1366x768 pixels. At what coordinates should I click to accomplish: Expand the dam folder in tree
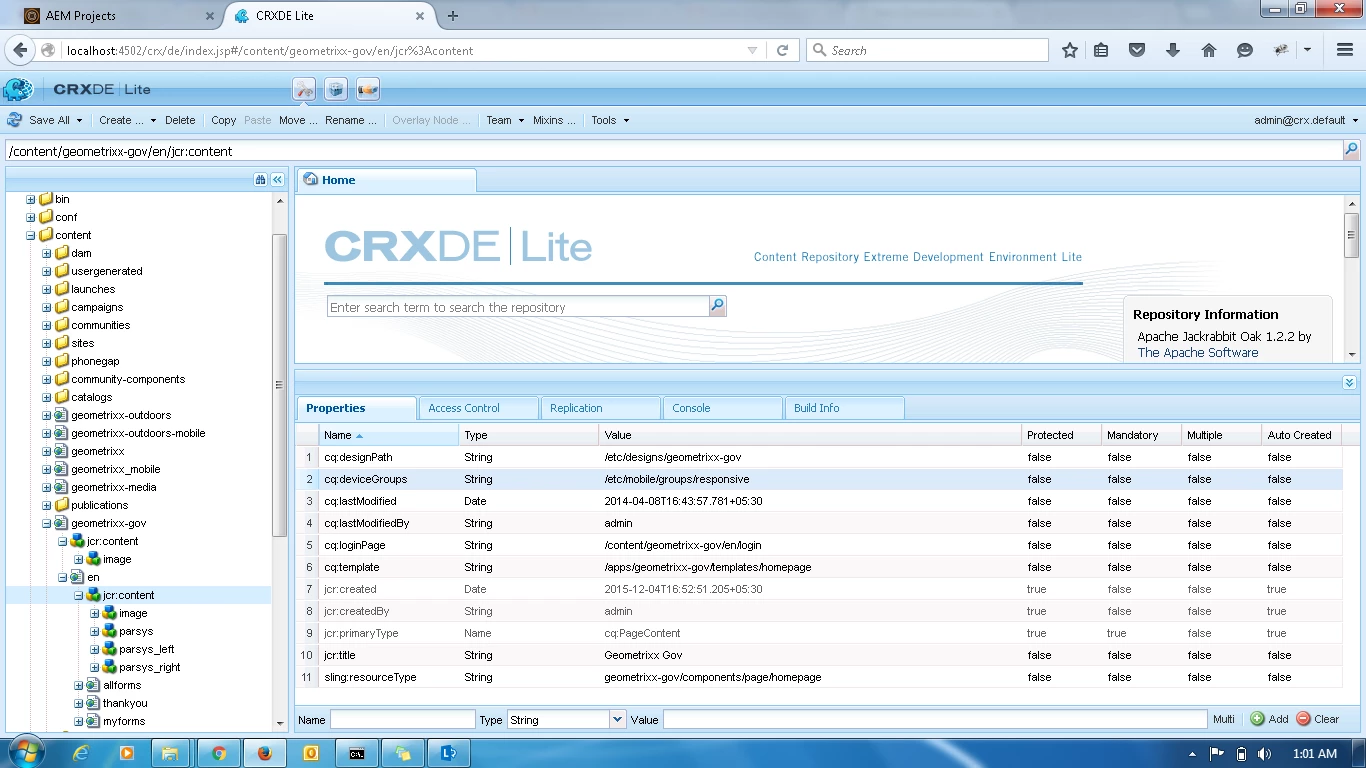pyautogui.click(x=47, y=253)
